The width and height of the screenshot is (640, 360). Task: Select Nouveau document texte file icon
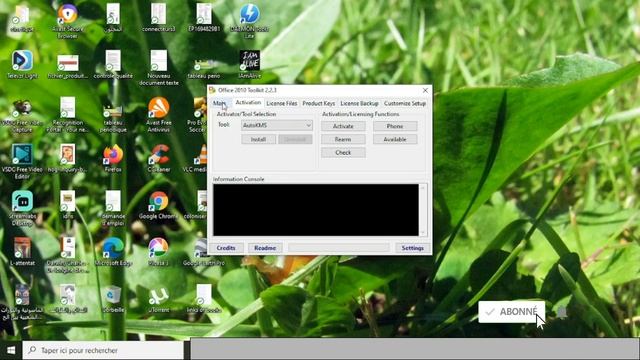pos(159,68)
